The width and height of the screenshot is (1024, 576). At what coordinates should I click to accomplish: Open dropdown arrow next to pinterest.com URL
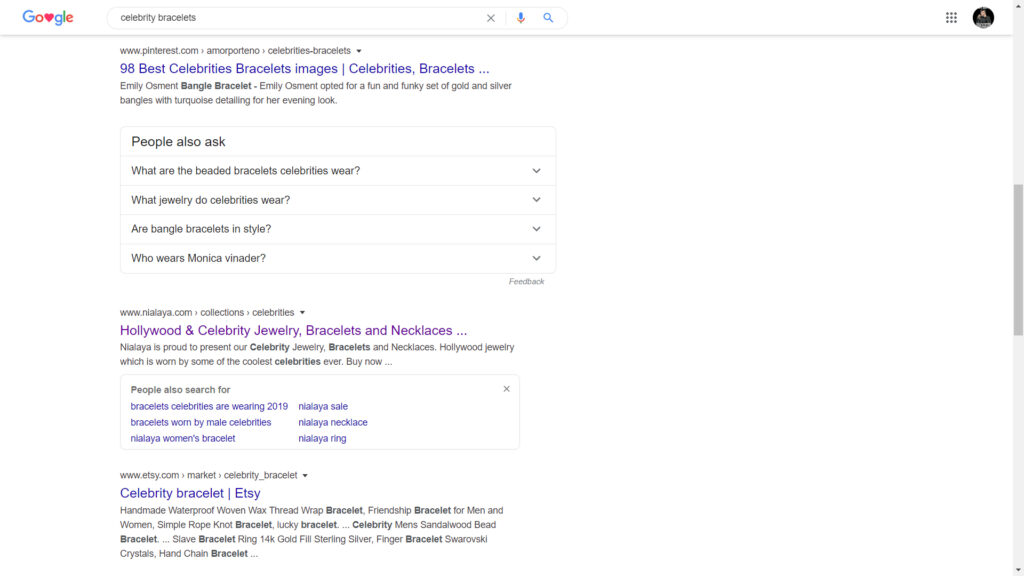359,51
